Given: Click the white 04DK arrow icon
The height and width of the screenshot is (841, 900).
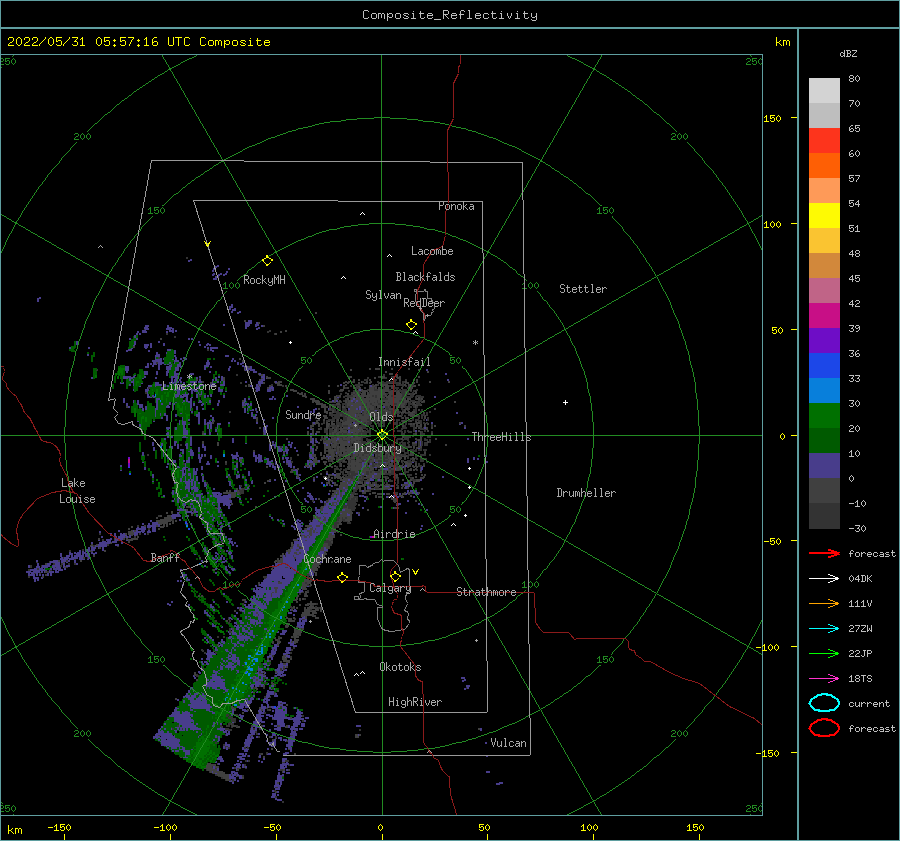Looking at the screenshot, I should point(824,579).
